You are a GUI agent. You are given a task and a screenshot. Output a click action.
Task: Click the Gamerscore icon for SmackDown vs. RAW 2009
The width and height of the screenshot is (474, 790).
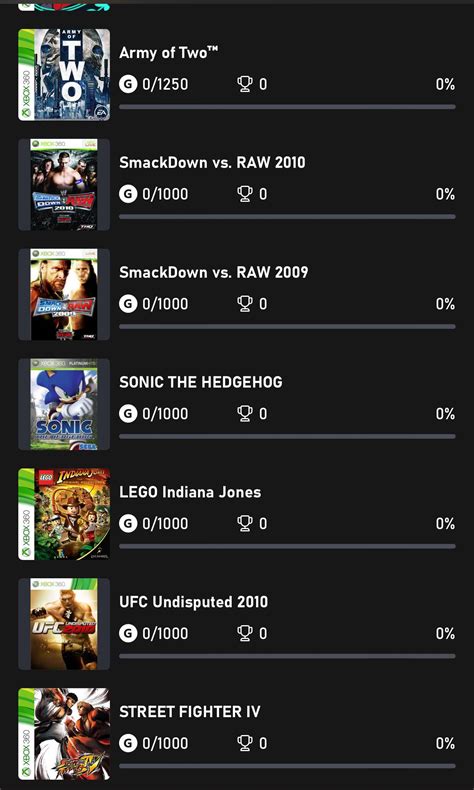tap(128, 304)
